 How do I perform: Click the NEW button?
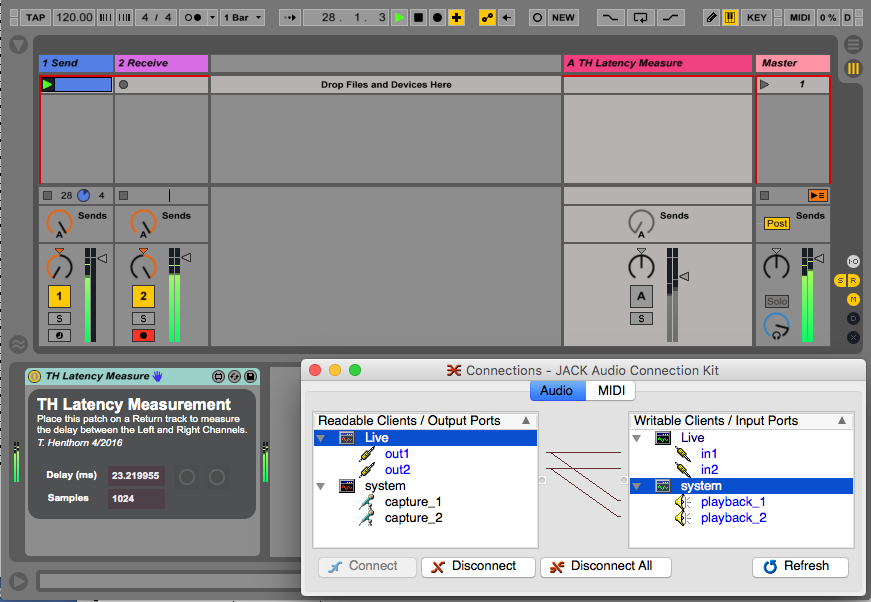(x=563, y=18)
